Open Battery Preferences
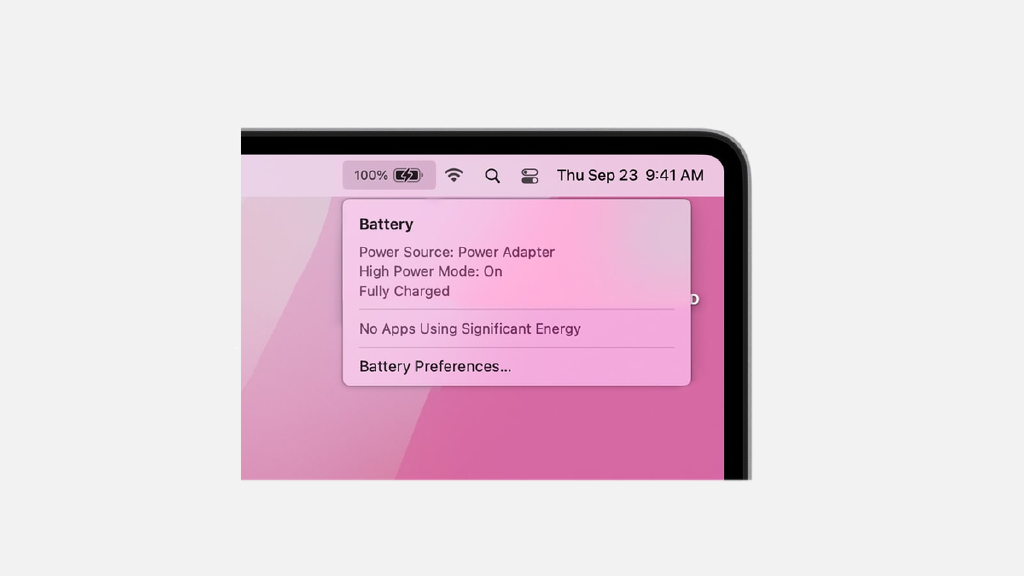The width and height of the screenshot is (1024, 576). 435,366
